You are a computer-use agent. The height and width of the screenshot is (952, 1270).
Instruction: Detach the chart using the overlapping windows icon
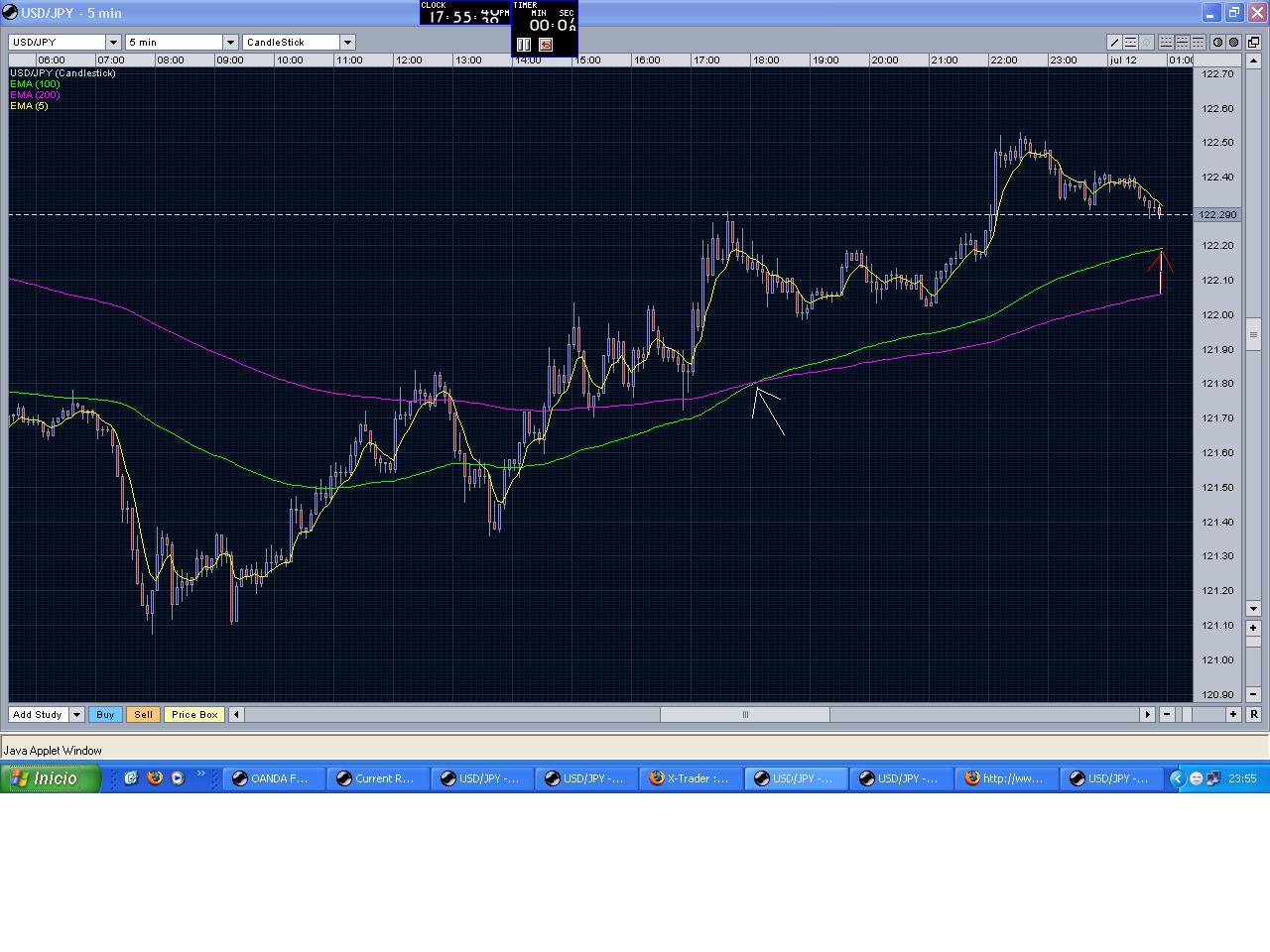click(x=1253, y=43)
